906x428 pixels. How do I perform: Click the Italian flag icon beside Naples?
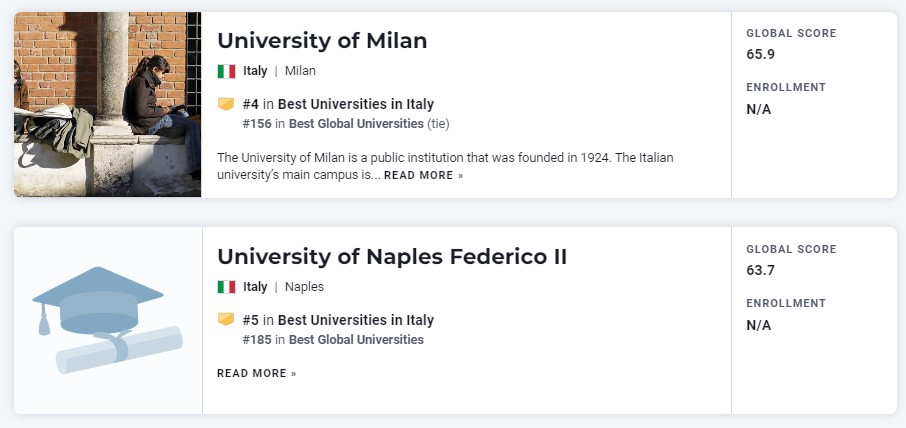click(x=226, y=287)
